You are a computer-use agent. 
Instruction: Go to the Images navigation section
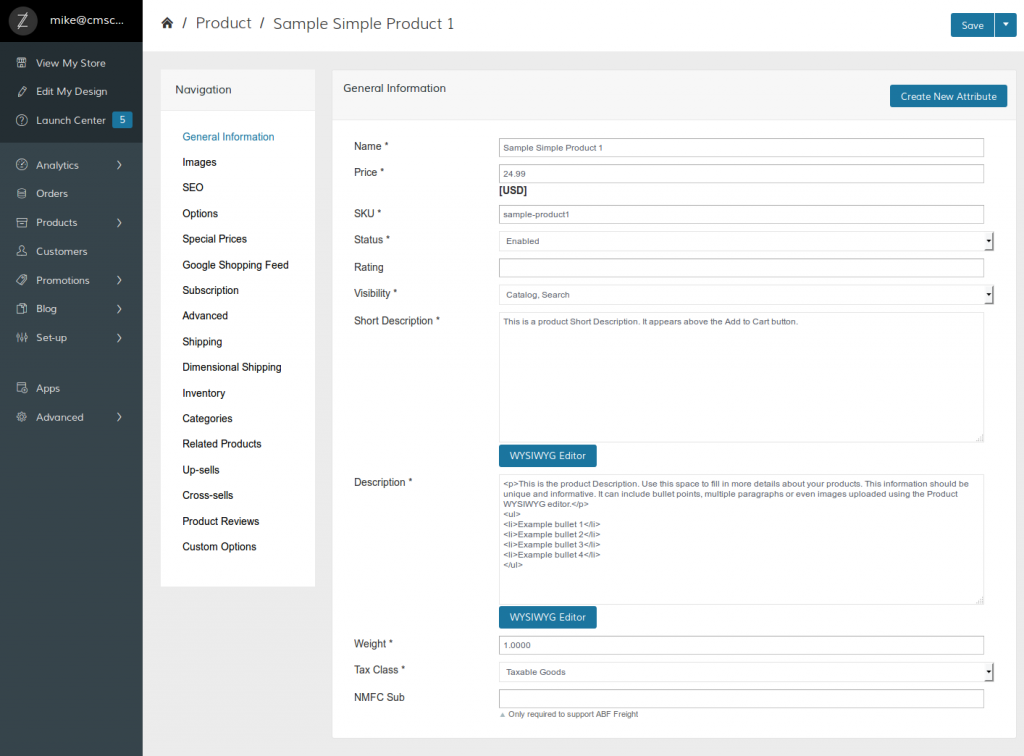click(199, 162)
